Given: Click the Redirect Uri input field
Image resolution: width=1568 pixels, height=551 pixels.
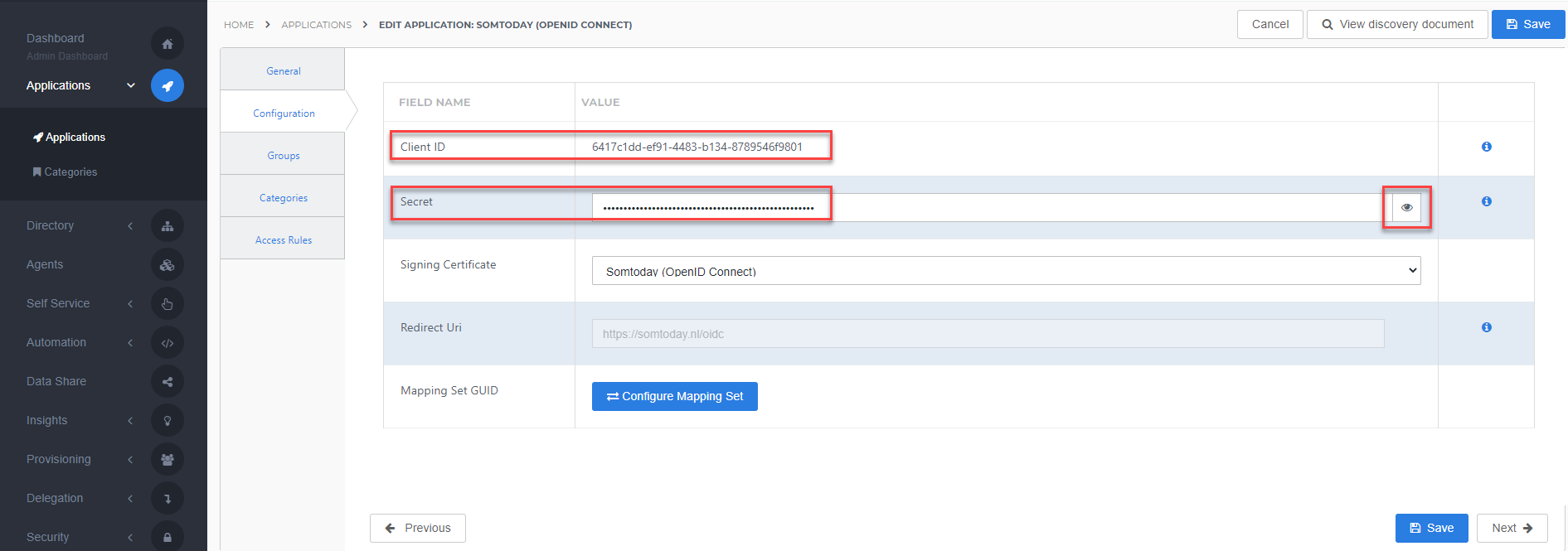Looking at the screenshot, I should [988, 334].
